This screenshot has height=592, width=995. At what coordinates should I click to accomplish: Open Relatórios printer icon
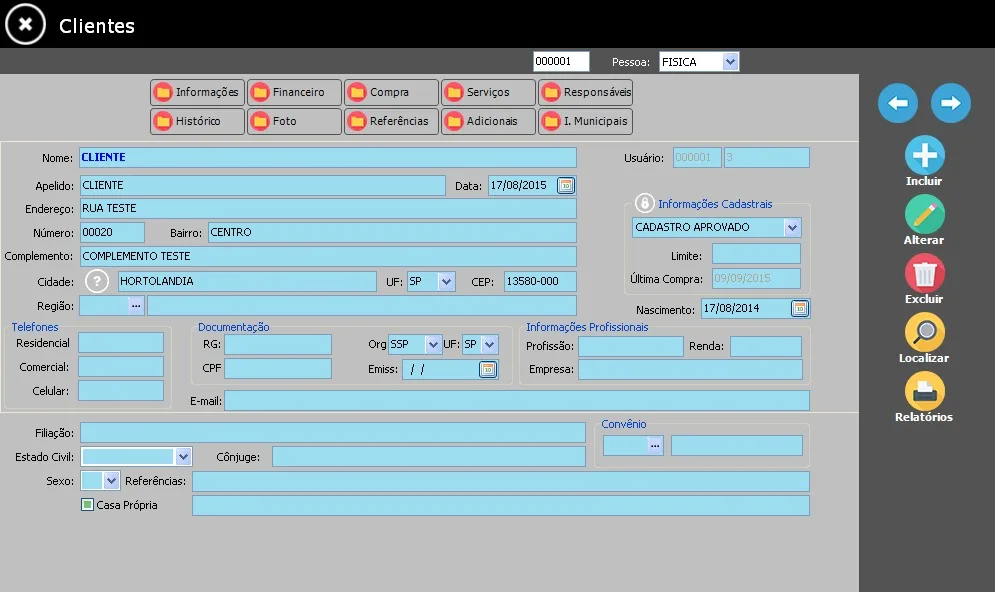924,391
